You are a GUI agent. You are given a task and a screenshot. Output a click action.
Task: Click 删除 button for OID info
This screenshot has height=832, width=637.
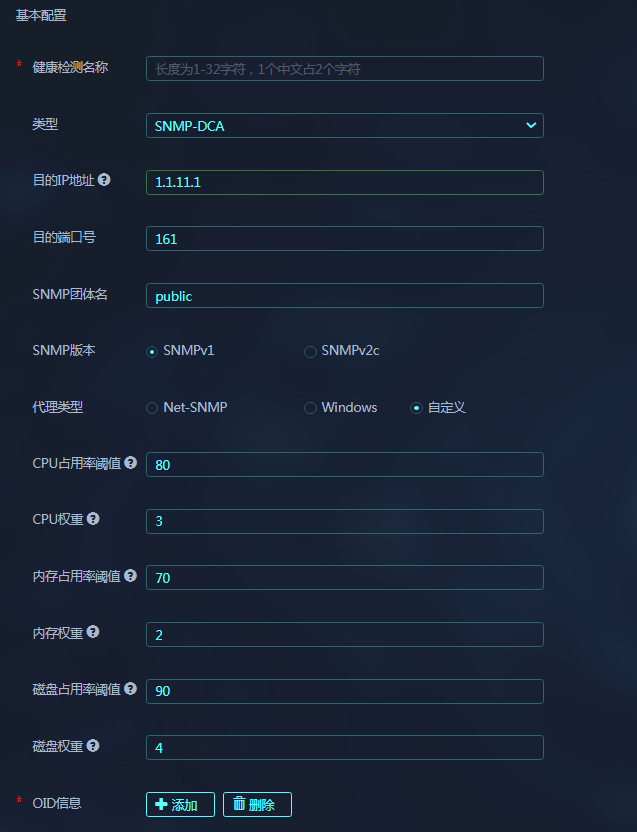pyautogui.click(x=257, y=805)
